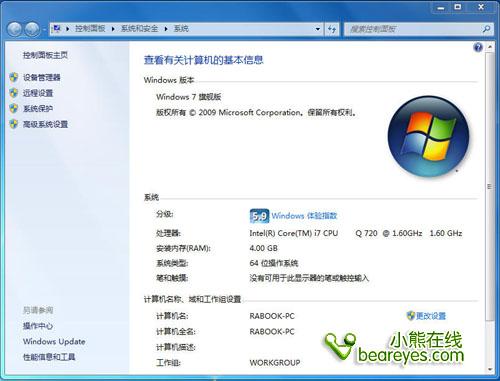The image size is (500, 381).
Task: Click the back navigation arrow button
Action: [x=15, y=29]
